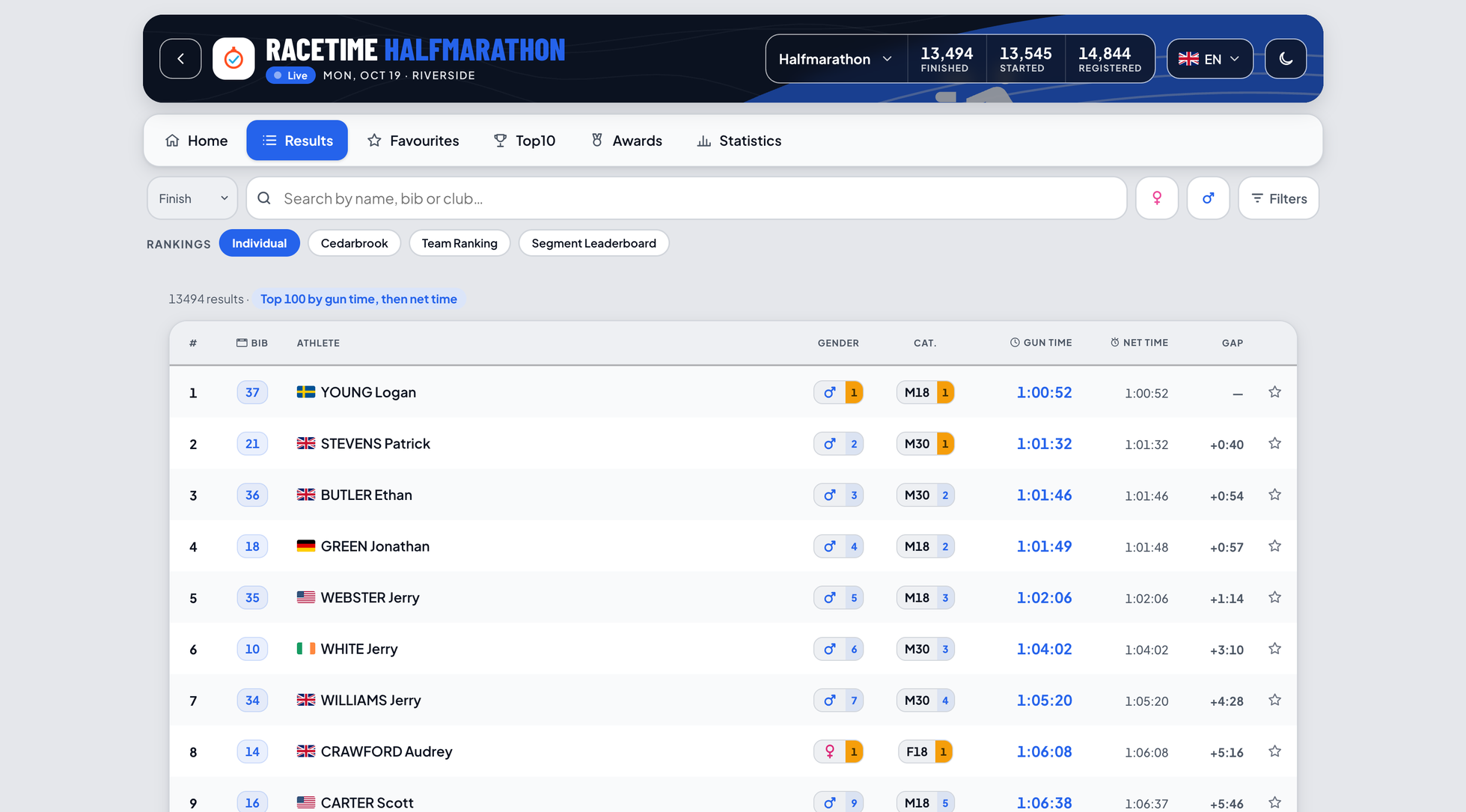Favourite YOUNG Logan with star icon
This screenshot has width=1466, height=812.
(x=1274, y=392)
